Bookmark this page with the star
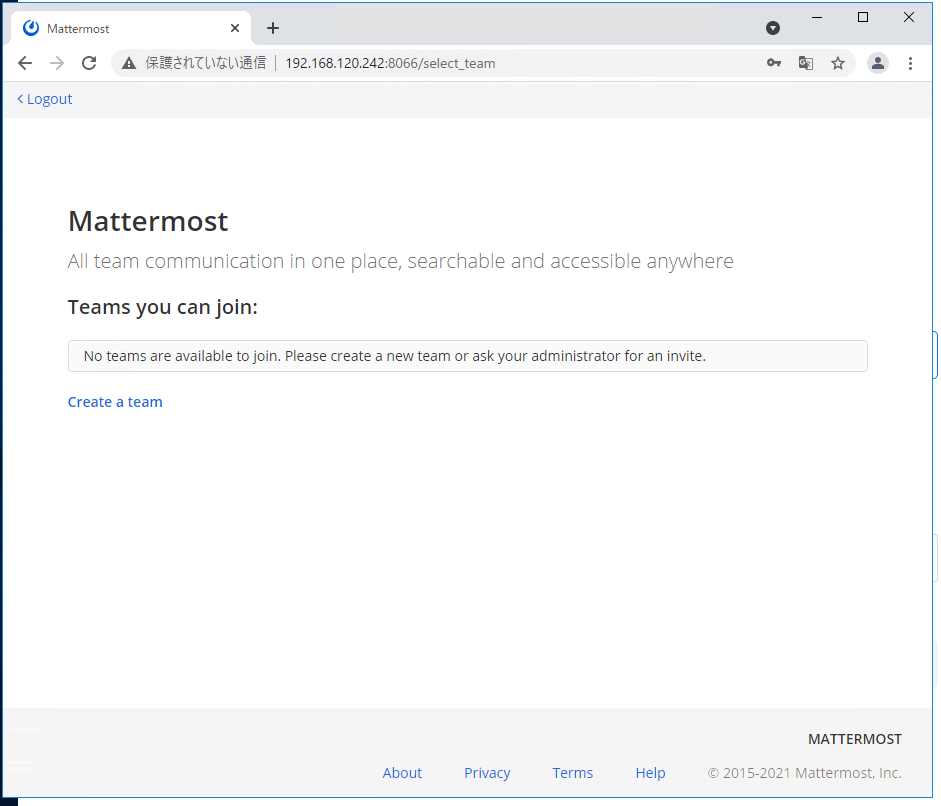The image size is (941, 806). point(838,63)
